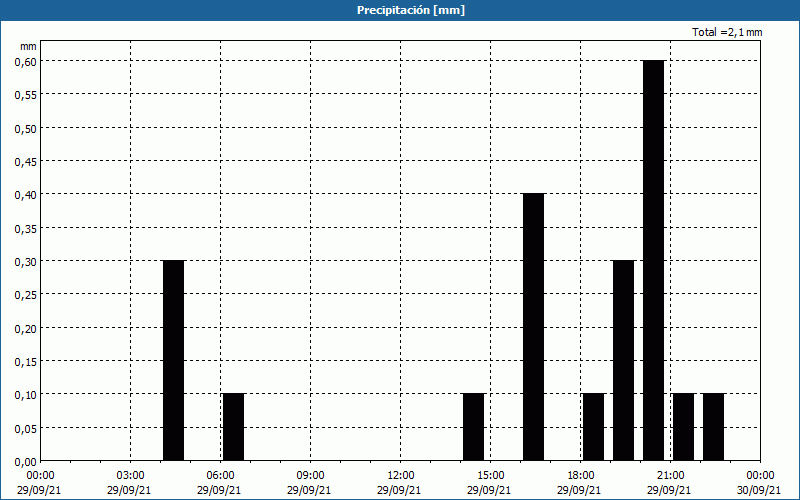Select the 0,30 mm bar after 19:00
Screen dimensions: 800x500
(x=623, y=360)
